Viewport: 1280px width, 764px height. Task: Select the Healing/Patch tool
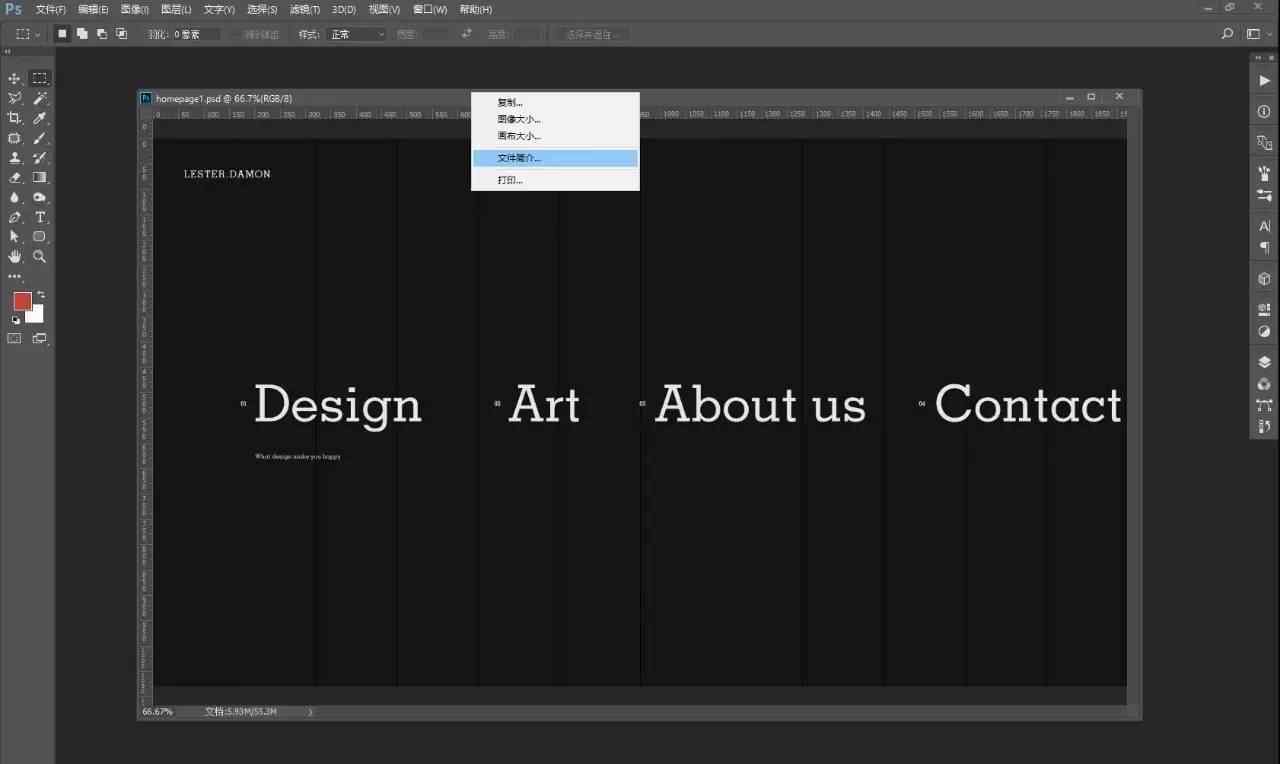click(14, 138)
